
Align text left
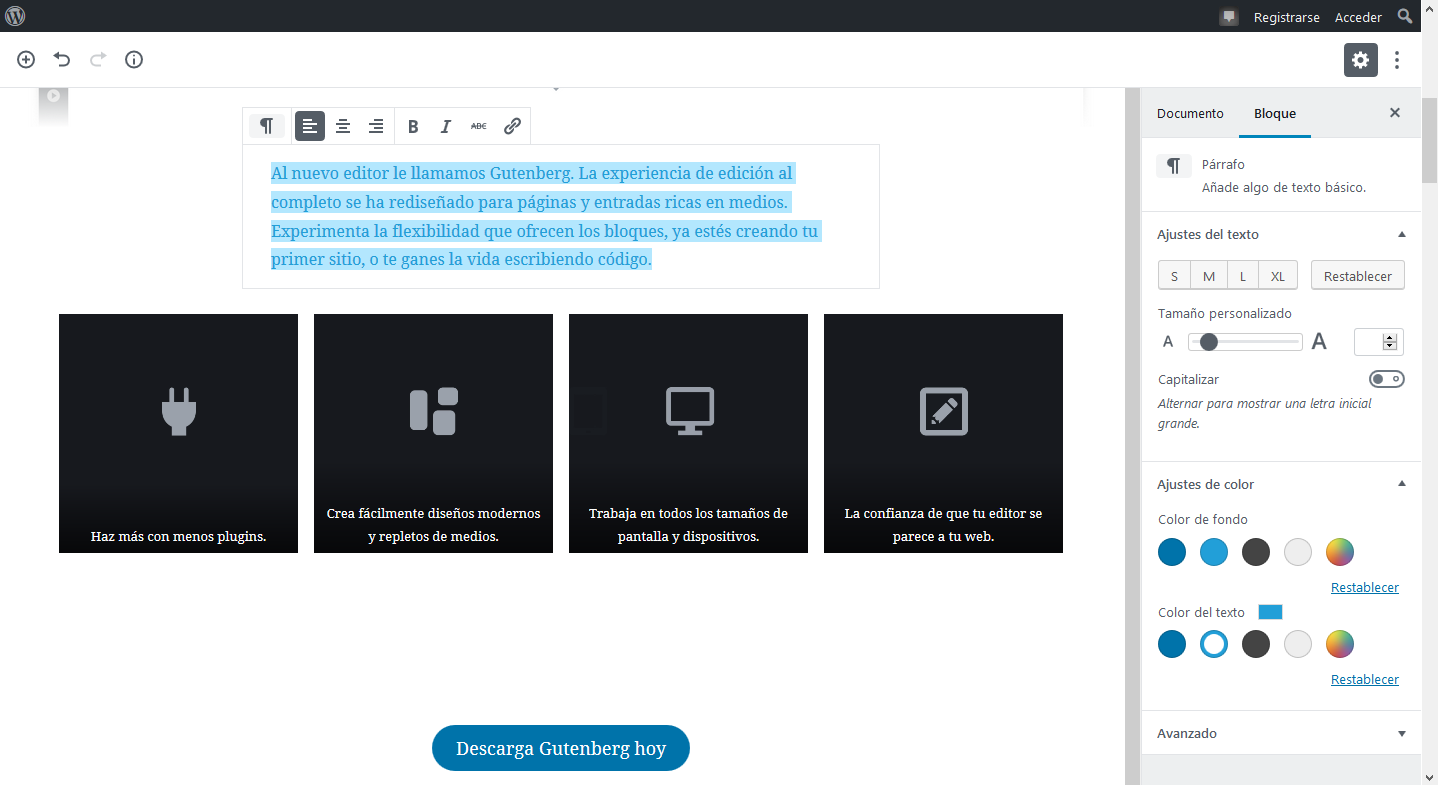(x=310, y=126)
